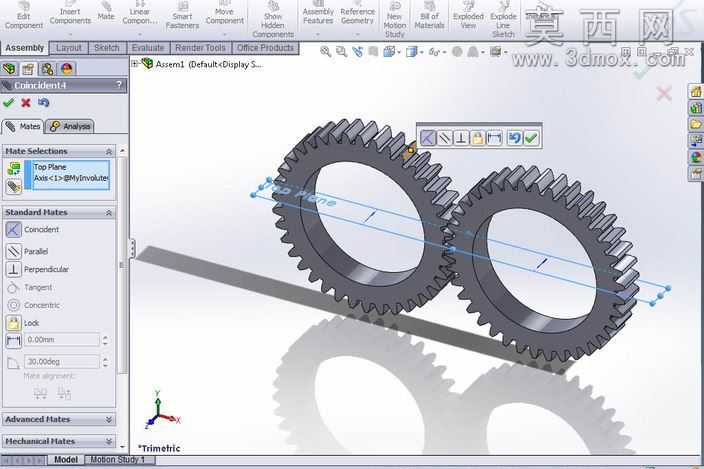Open the Hide/Show Items dropdown arrow

444,53
